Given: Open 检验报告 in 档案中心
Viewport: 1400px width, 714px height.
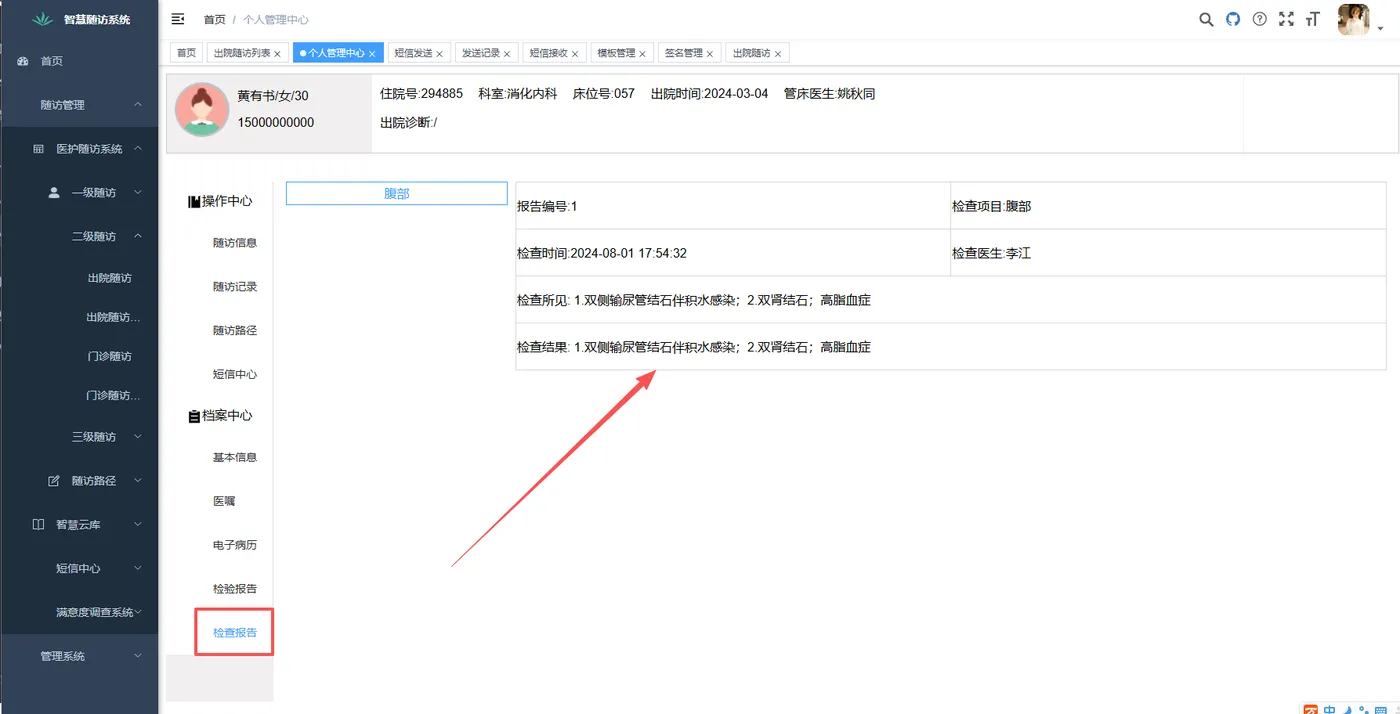Looking at the screenshot, I should tap(235, 589).
